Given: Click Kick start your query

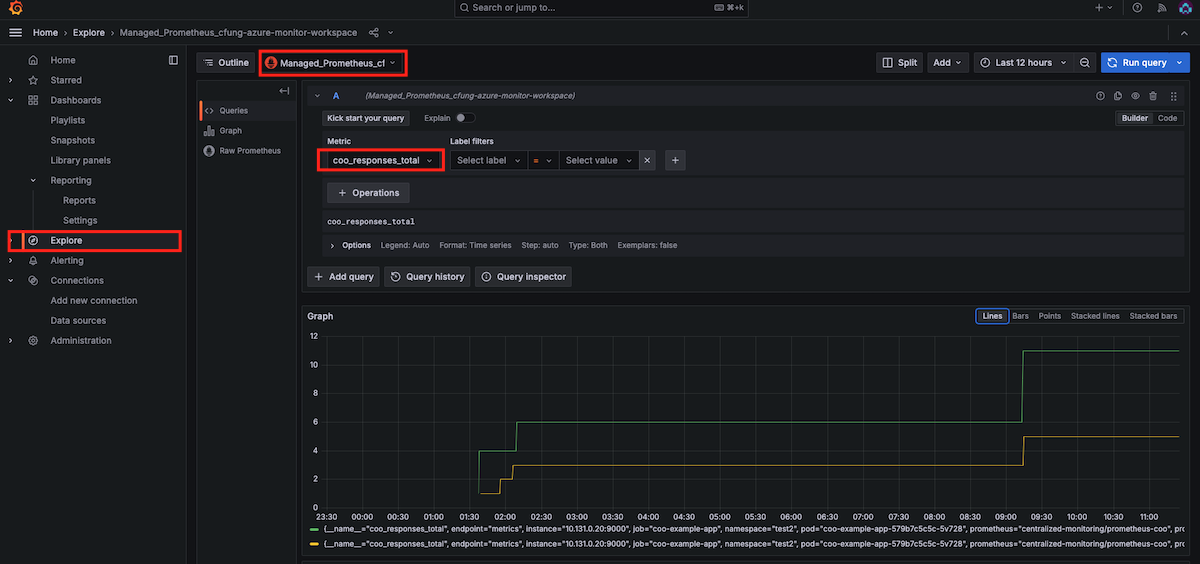Looking at the screenshot, I should click(x=366, y=118).
